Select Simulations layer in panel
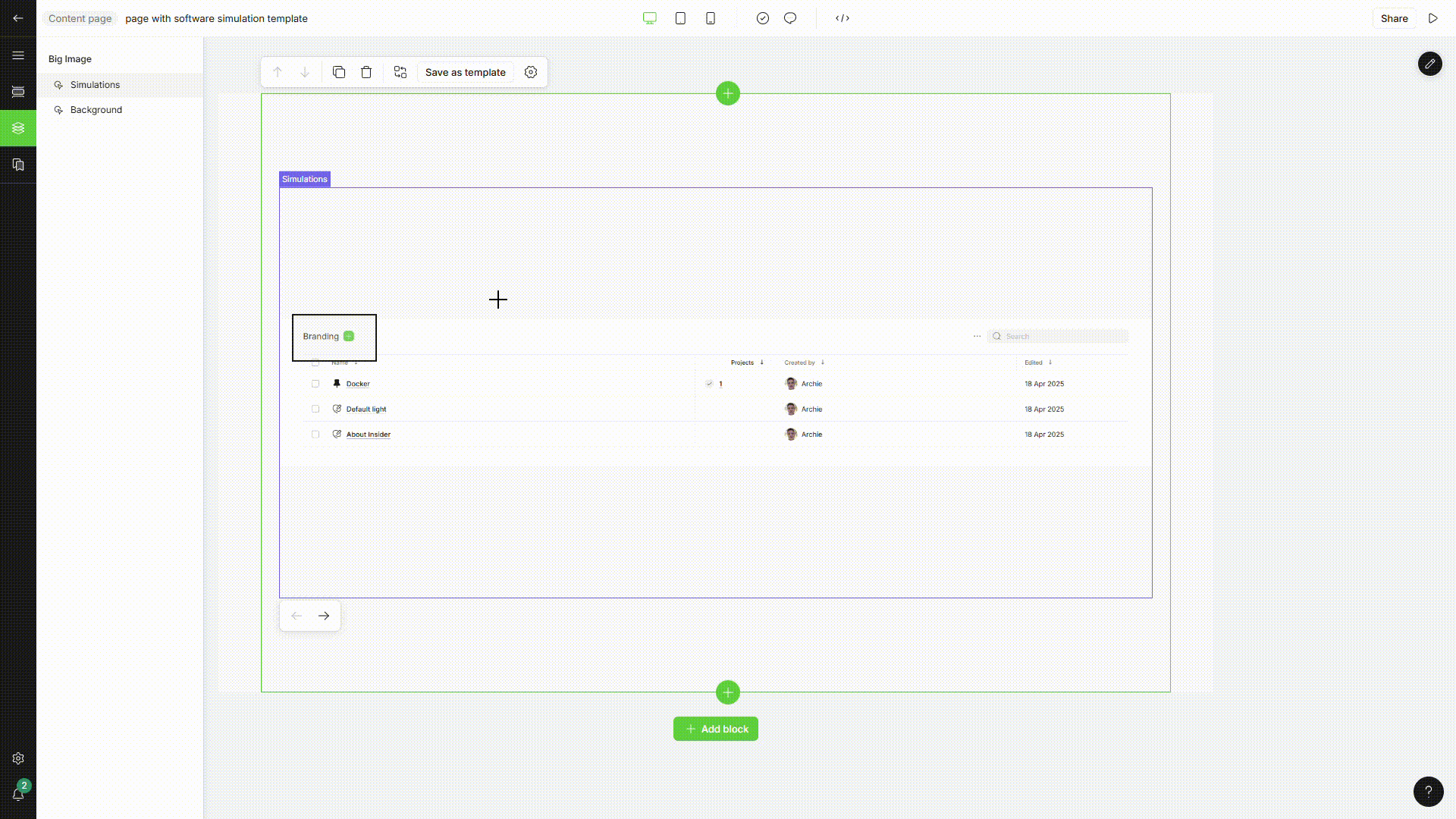 click(x=95, y=85)
